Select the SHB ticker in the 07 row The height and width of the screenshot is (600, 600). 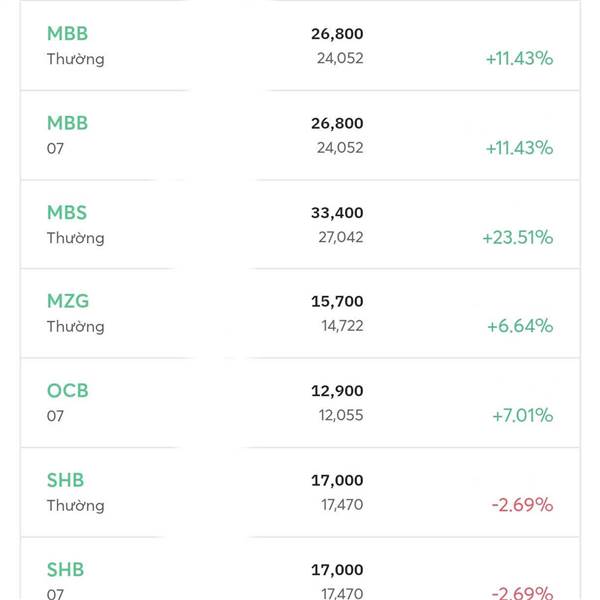click(65, 569)
